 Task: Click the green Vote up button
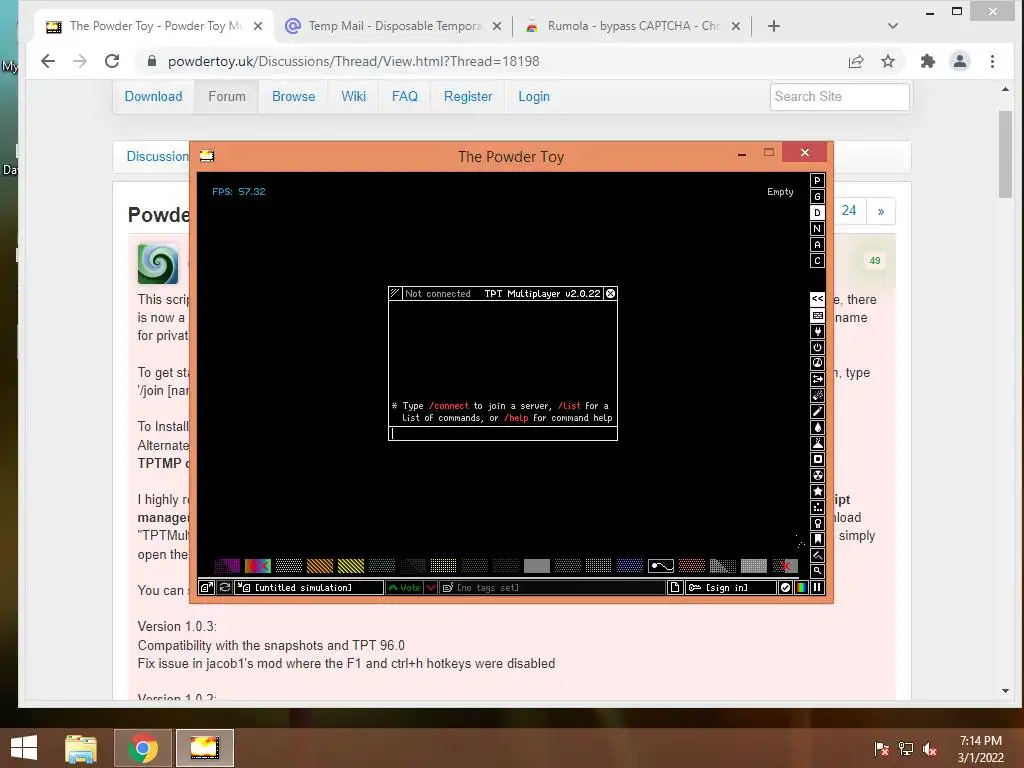[404, 588]
